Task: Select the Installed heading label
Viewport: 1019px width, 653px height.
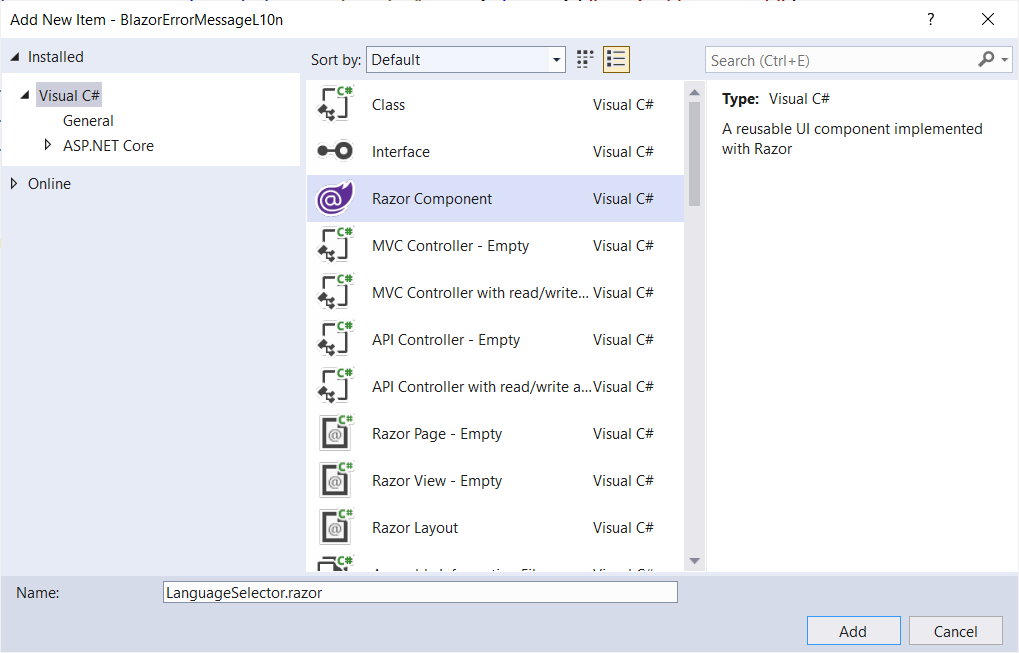Action: pyautogui.click(x=56, y=57)
